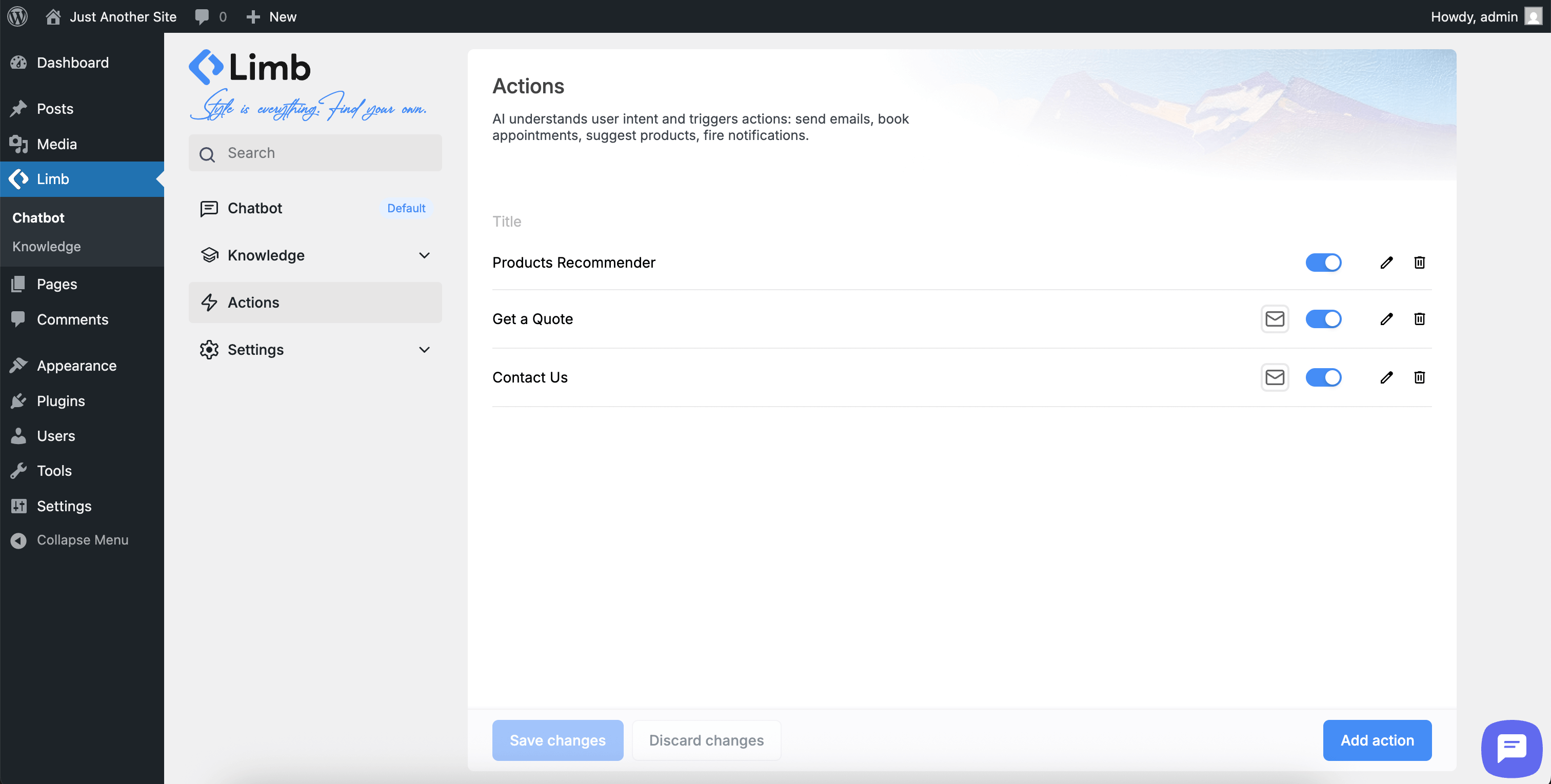The width and height of the screenshot is (1551, 784).
Task: Open Limb Settings via the gear icon
Action: click(x=209, y=349)
